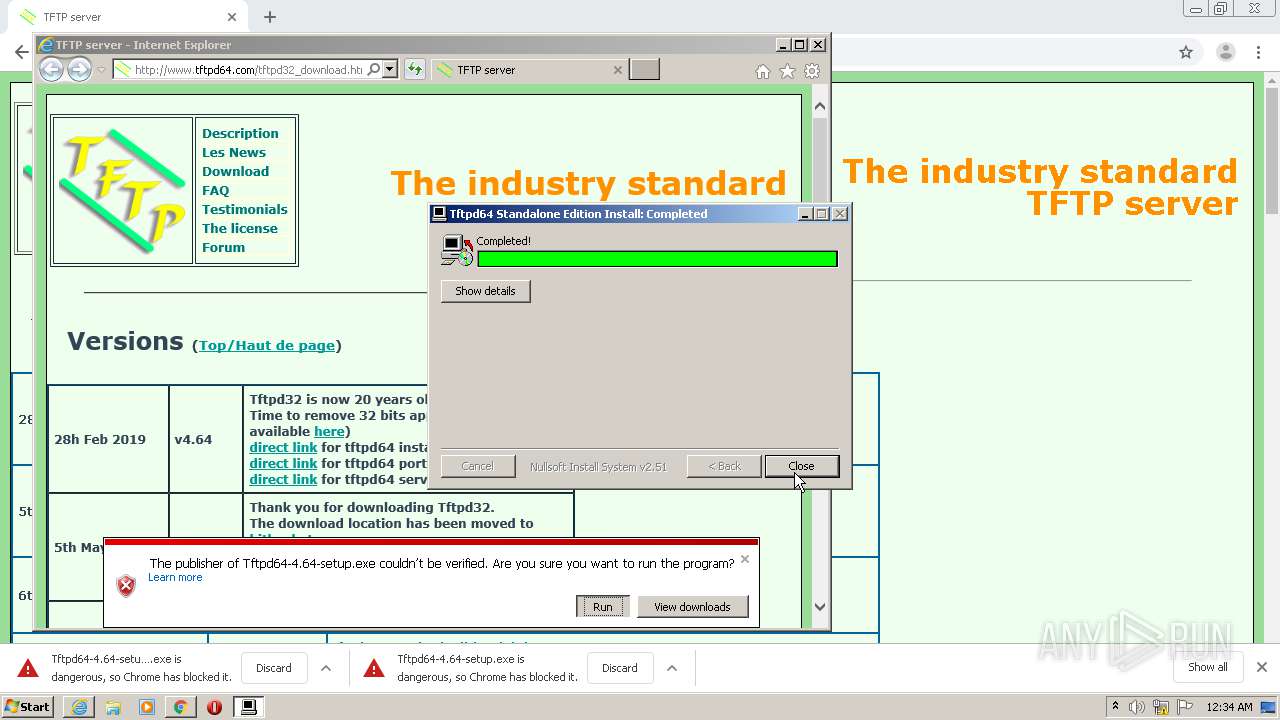1280x720 pixels.
Task: Expand the IE address bar dropdown arrow
Action: click(x=390, y=70)
